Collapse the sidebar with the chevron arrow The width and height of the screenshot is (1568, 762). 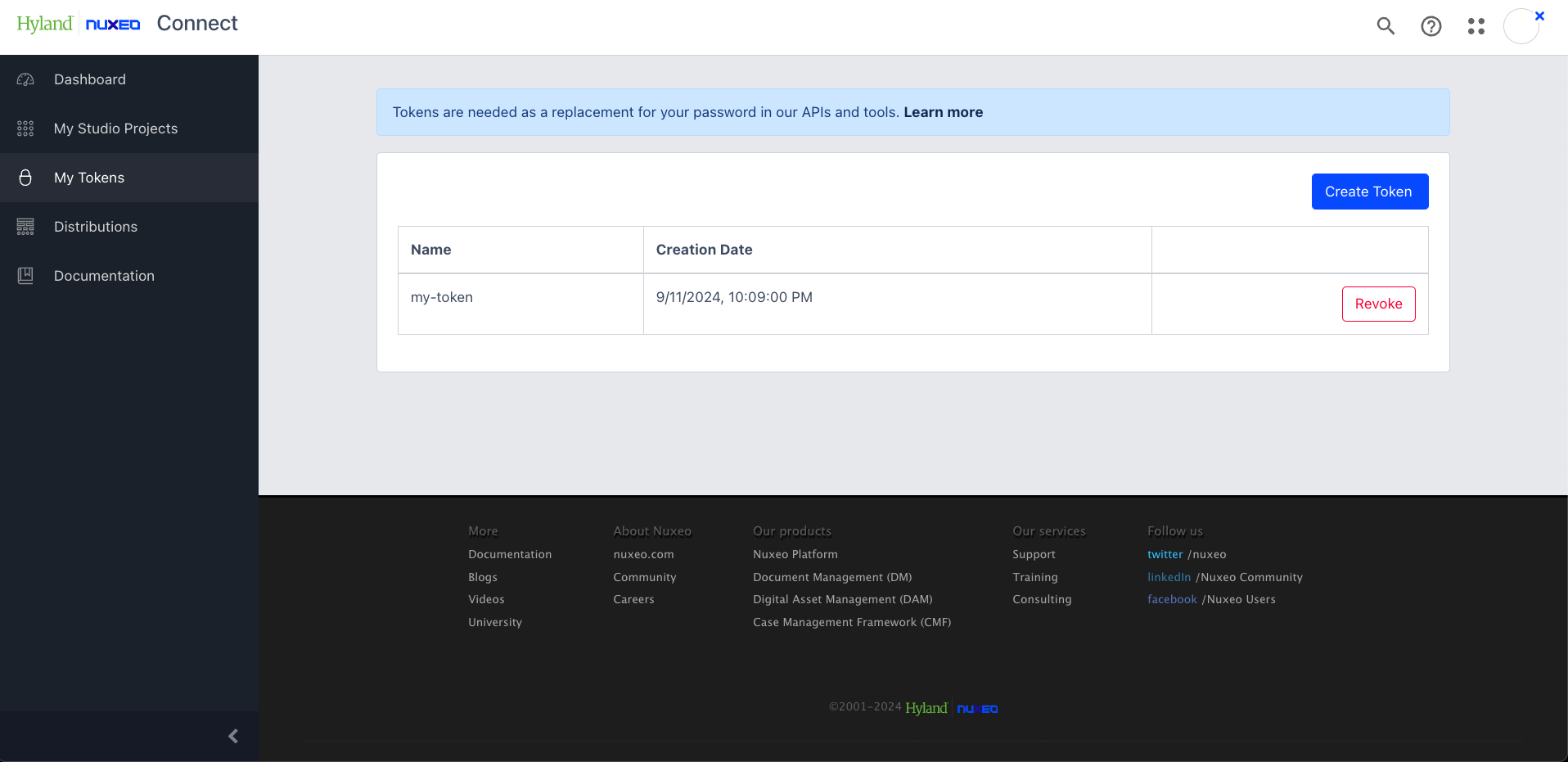[233, 737]
